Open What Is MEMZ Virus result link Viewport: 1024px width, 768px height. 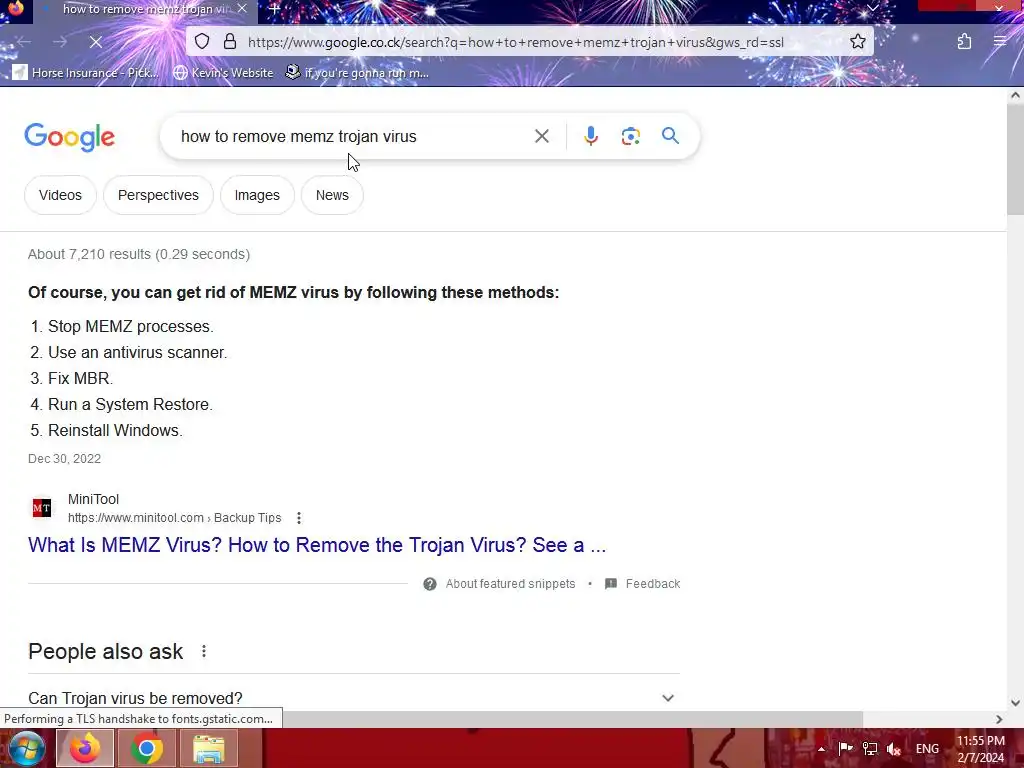click(x=317, y=545)
